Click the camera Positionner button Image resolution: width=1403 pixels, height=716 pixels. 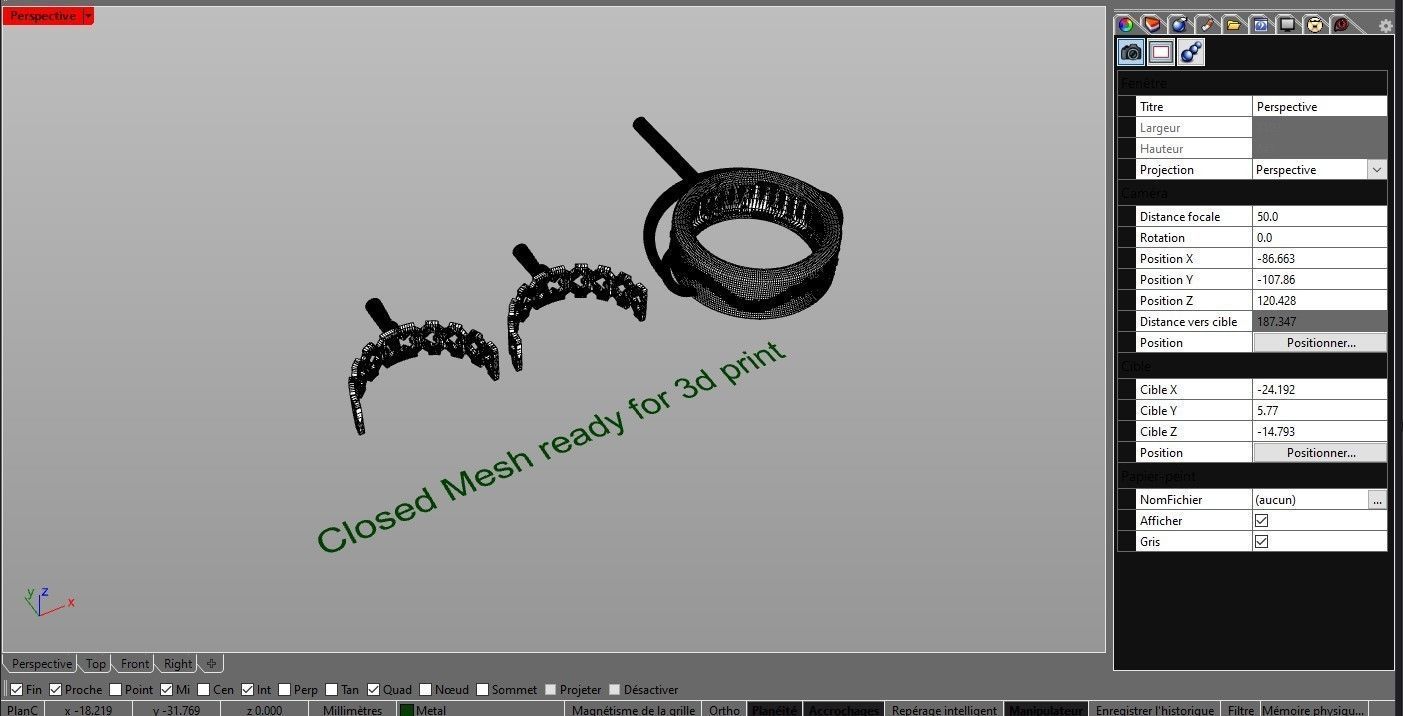tap(1320, 343)
